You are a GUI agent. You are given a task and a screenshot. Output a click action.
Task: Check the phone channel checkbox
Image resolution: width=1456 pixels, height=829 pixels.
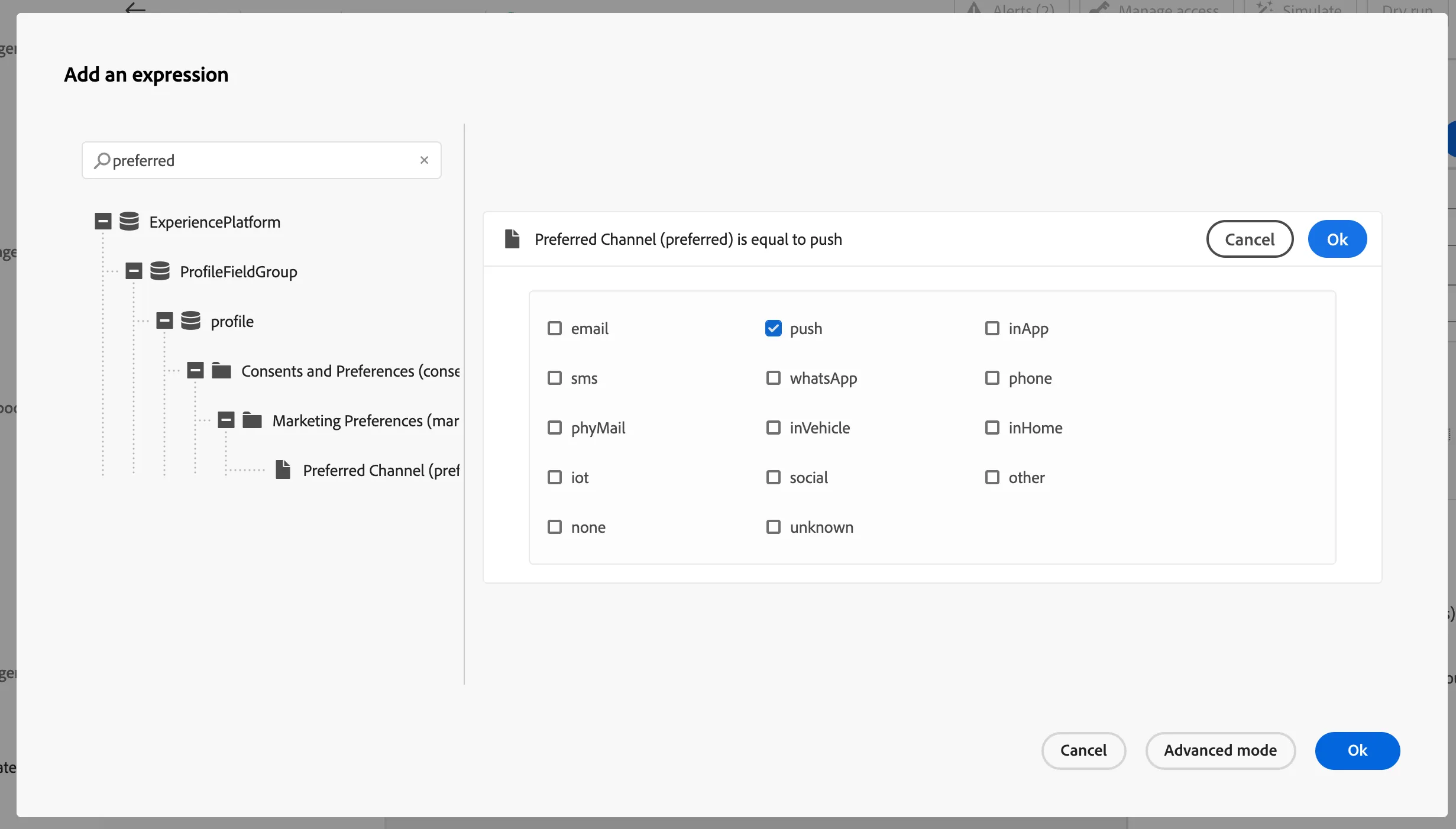pyautogui.click(x=992, y=378)
